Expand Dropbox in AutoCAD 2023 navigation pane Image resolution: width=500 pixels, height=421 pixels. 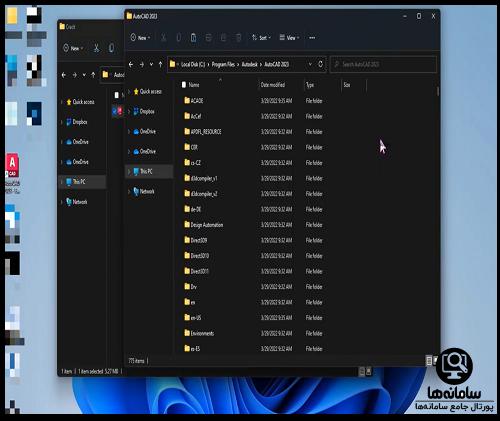pyautogui.click(x=129, y=111)
